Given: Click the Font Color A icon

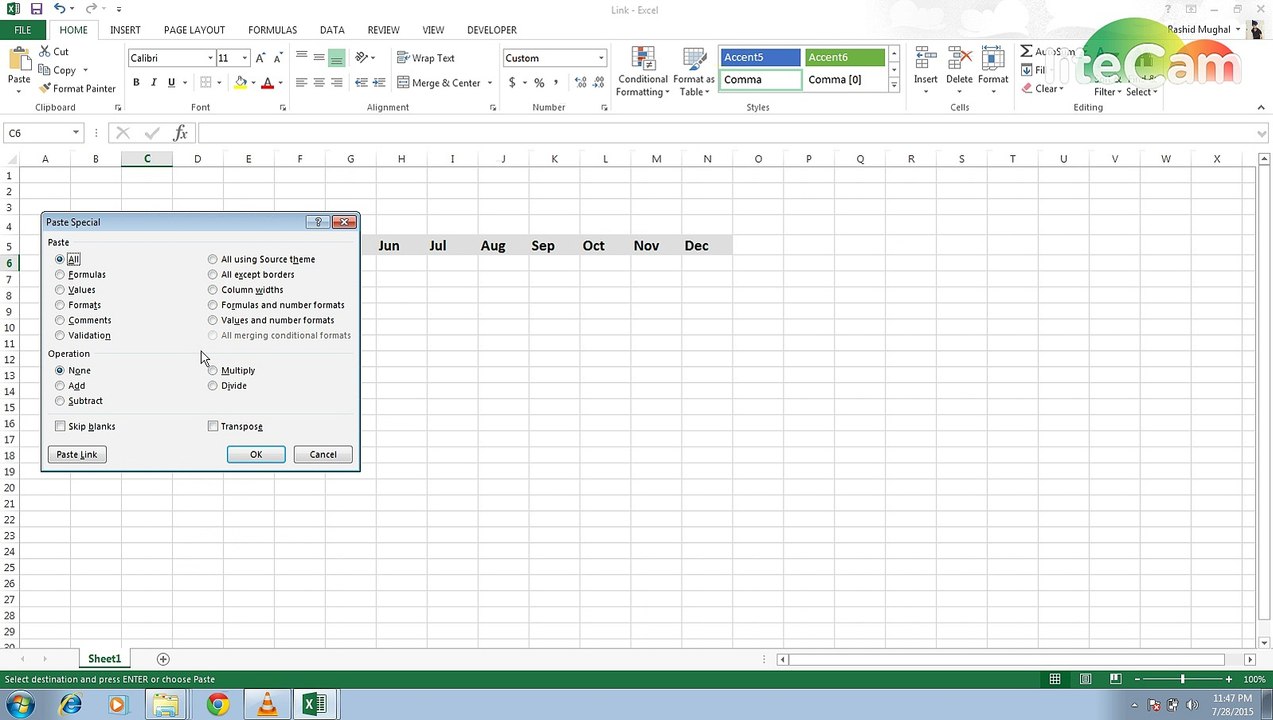Looking at the screenshot, I should tap(267, 83).
